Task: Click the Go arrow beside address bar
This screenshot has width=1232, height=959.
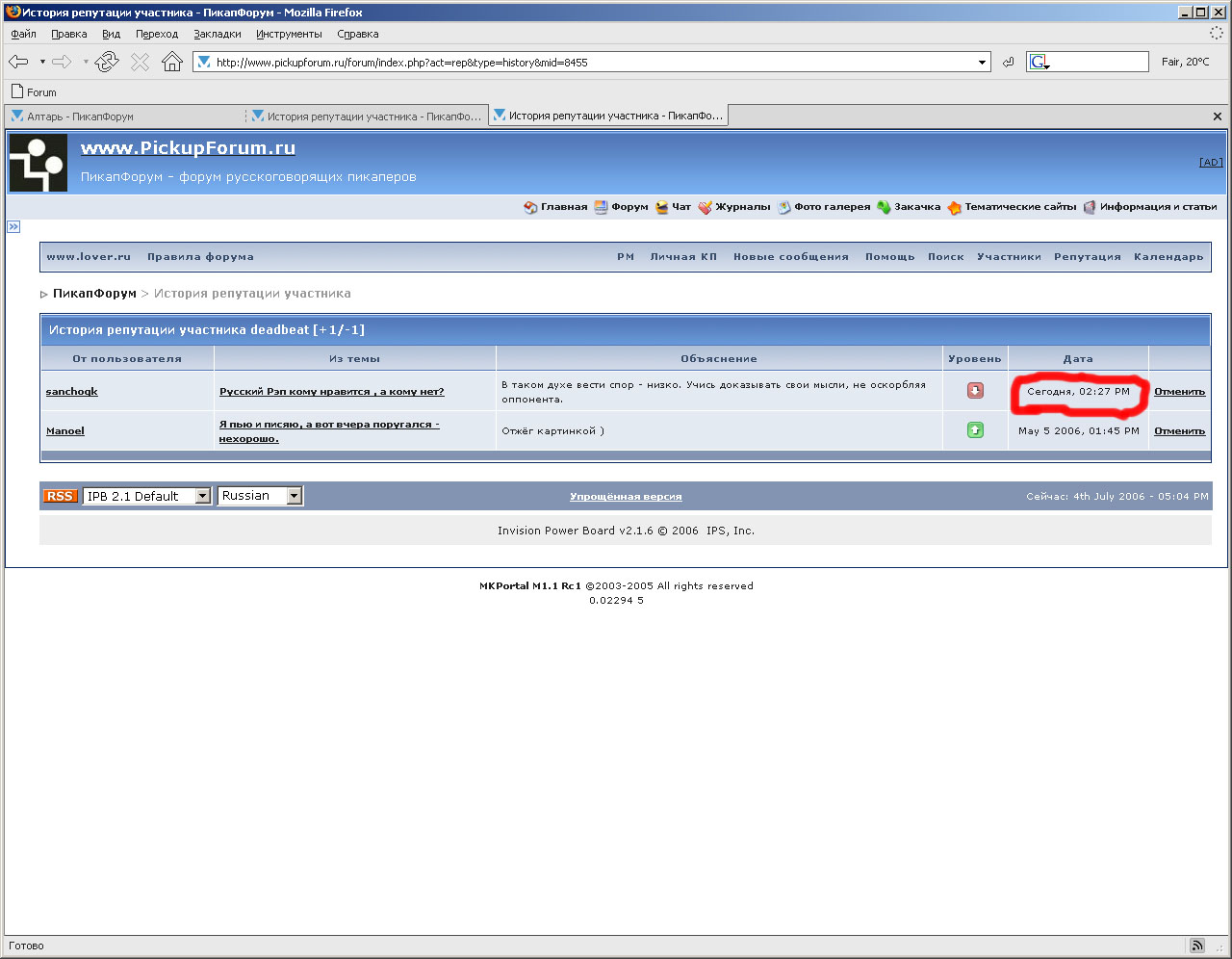Action: pos(1008,63)
